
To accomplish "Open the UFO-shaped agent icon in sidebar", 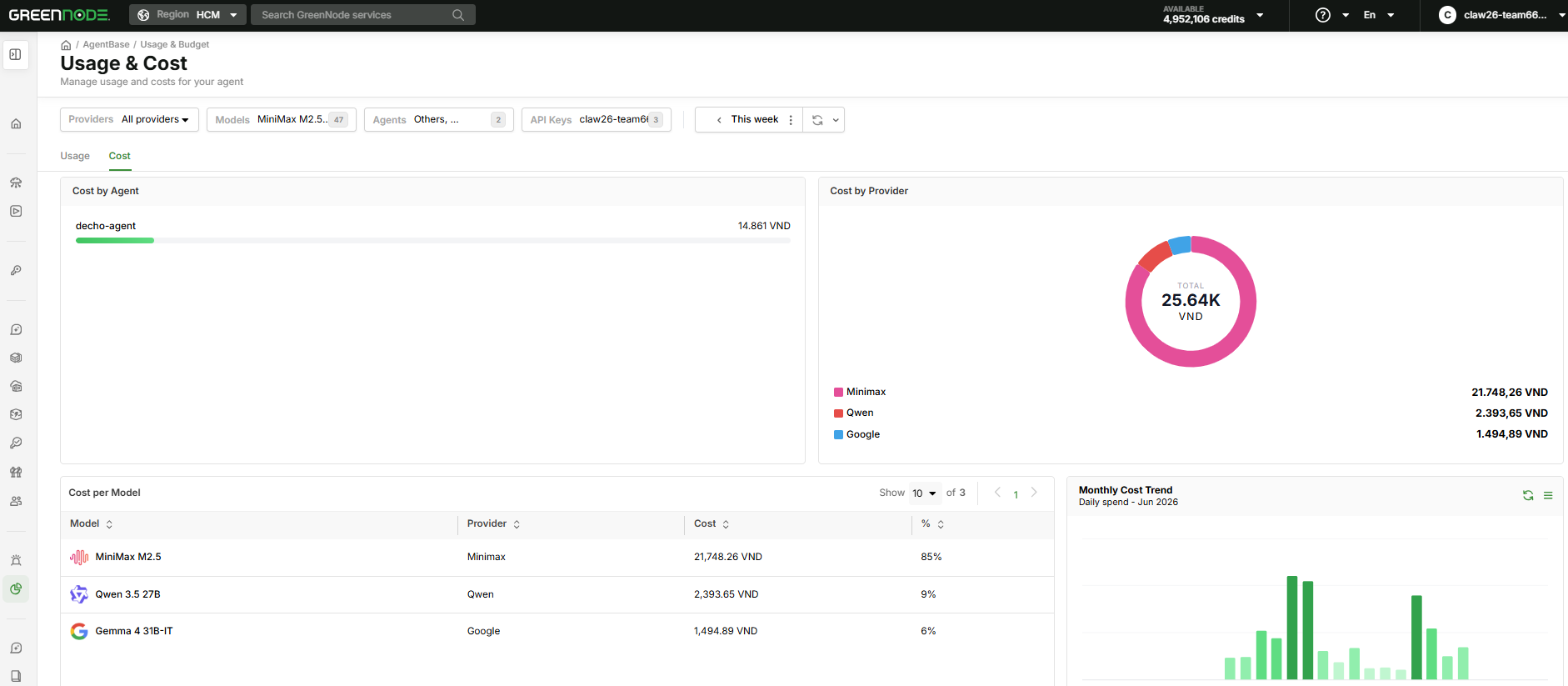I will point(16,183).
